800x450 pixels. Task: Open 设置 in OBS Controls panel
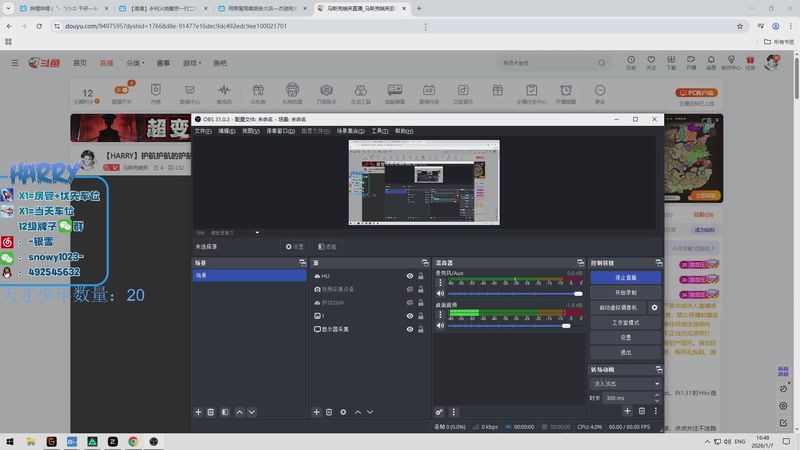point(626,337)
